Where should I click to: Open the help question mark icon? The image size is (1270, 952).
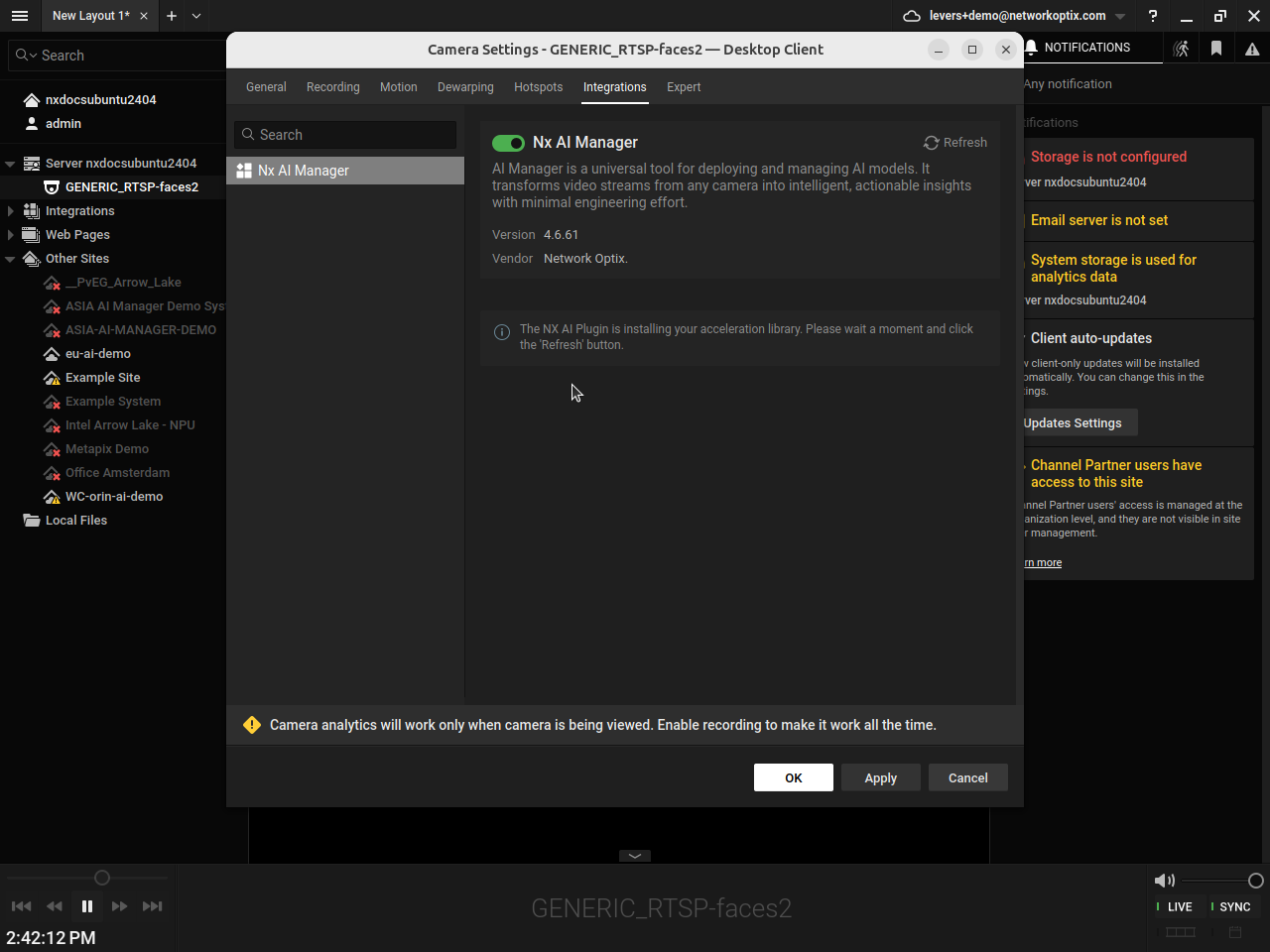click(x=1153, y=16)
